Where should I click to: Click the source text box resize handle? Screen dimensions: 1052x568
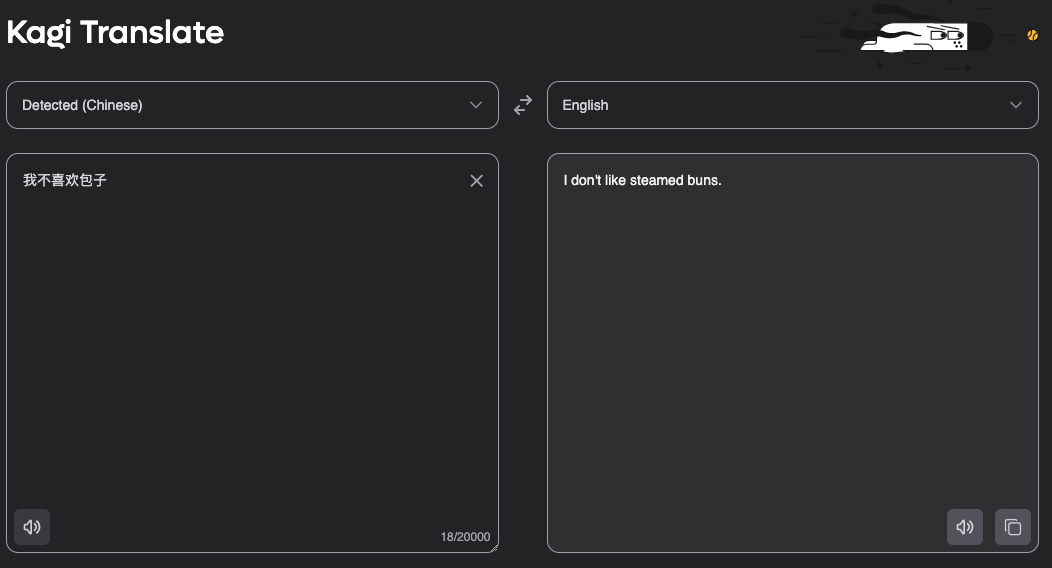pyautogui.click(x=493, y=546)
